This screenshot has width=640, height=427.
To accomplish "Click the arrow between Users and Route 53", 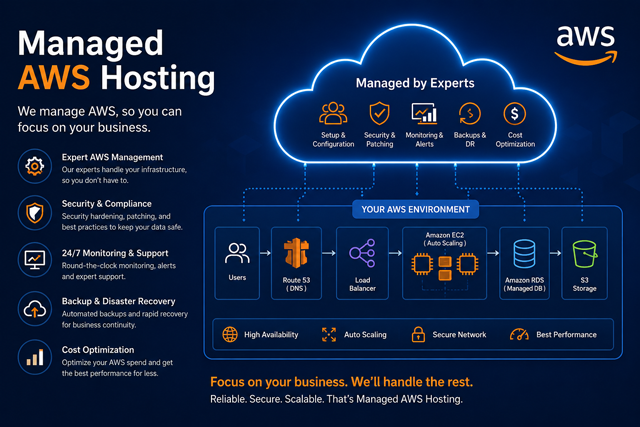I will click(265, 253).
